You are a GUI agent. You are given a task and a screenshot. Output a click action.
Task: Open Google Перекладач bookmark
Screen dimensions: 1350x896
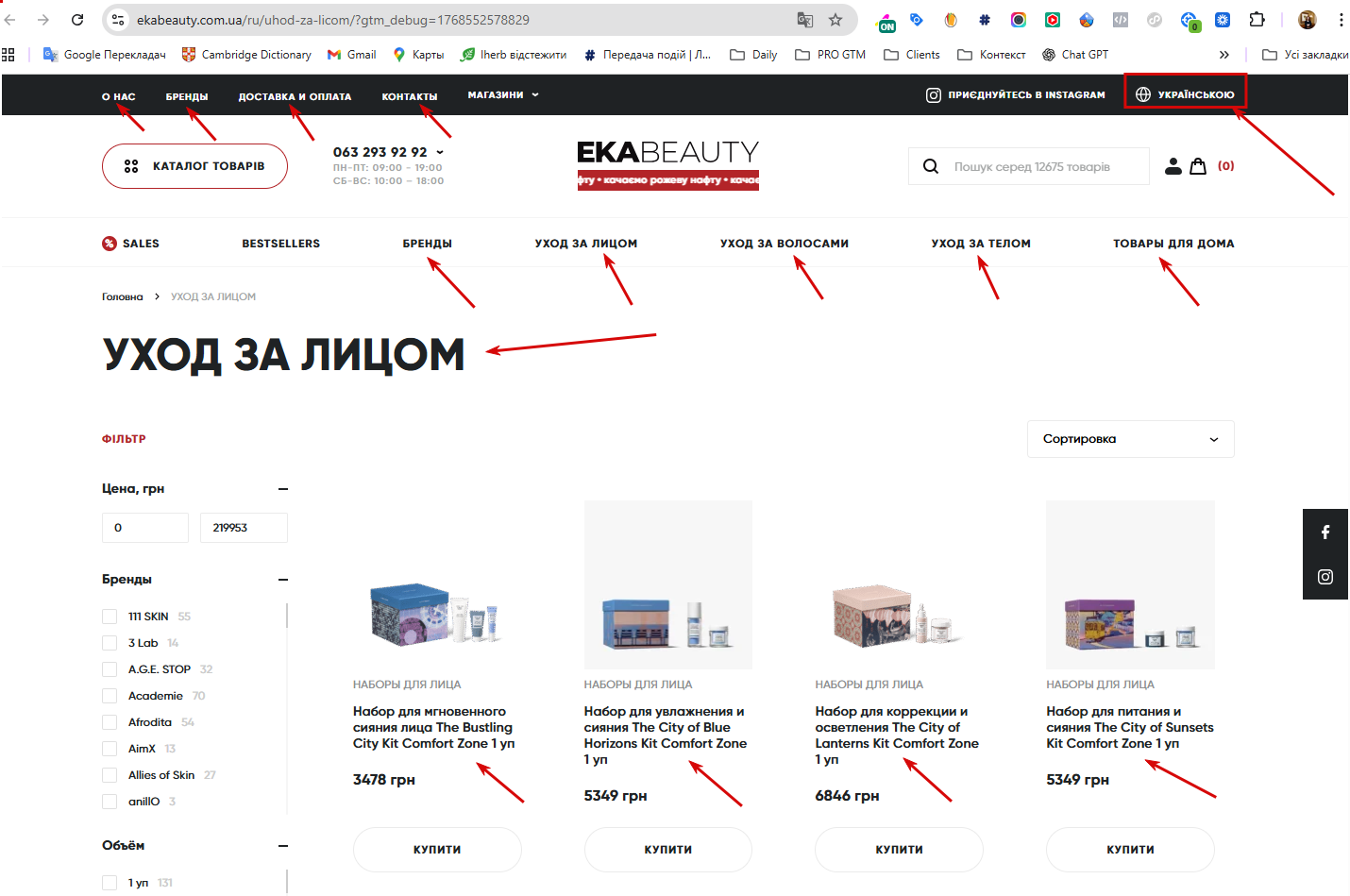(x=104, y=55)
